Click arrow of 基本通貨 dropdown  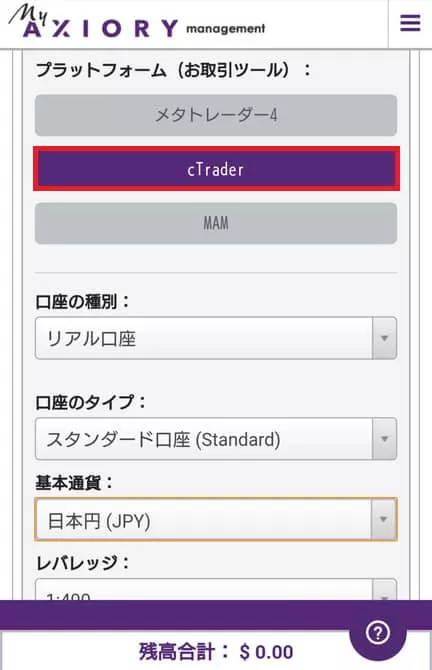(383, 519)
